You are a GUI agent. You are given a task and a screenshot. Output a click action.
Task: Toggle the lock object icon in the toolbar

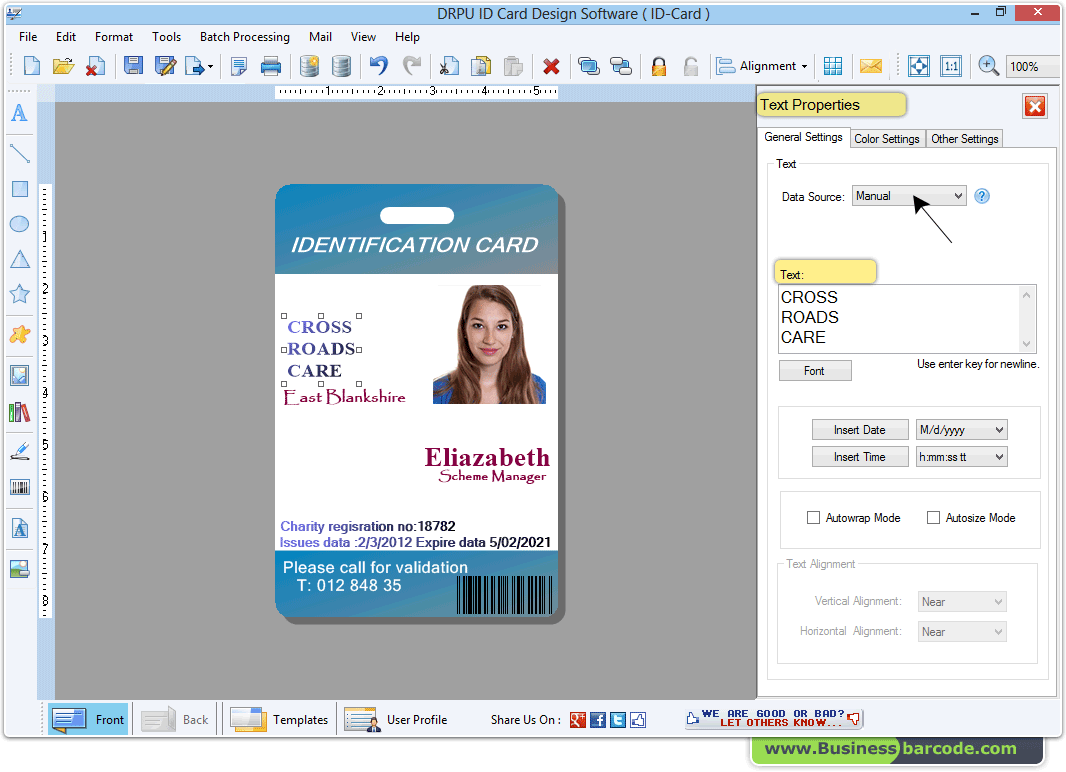[658, 66]
